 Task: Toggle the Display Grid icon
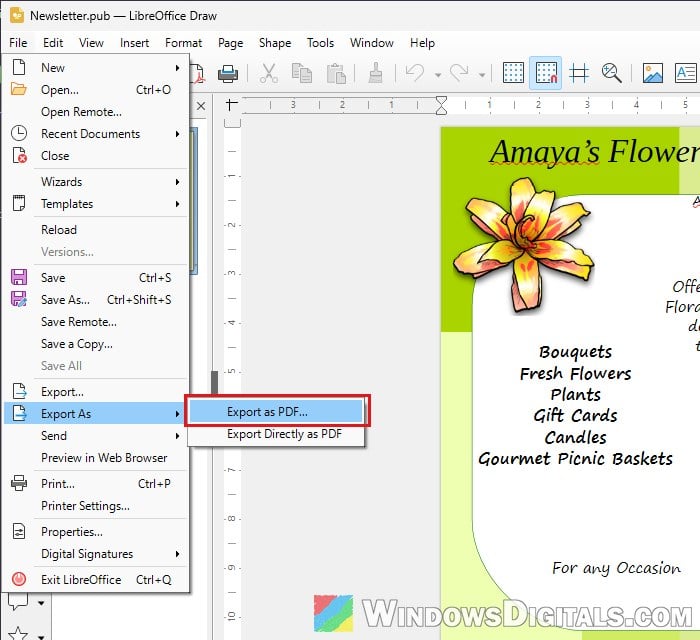tap(513, 73)
